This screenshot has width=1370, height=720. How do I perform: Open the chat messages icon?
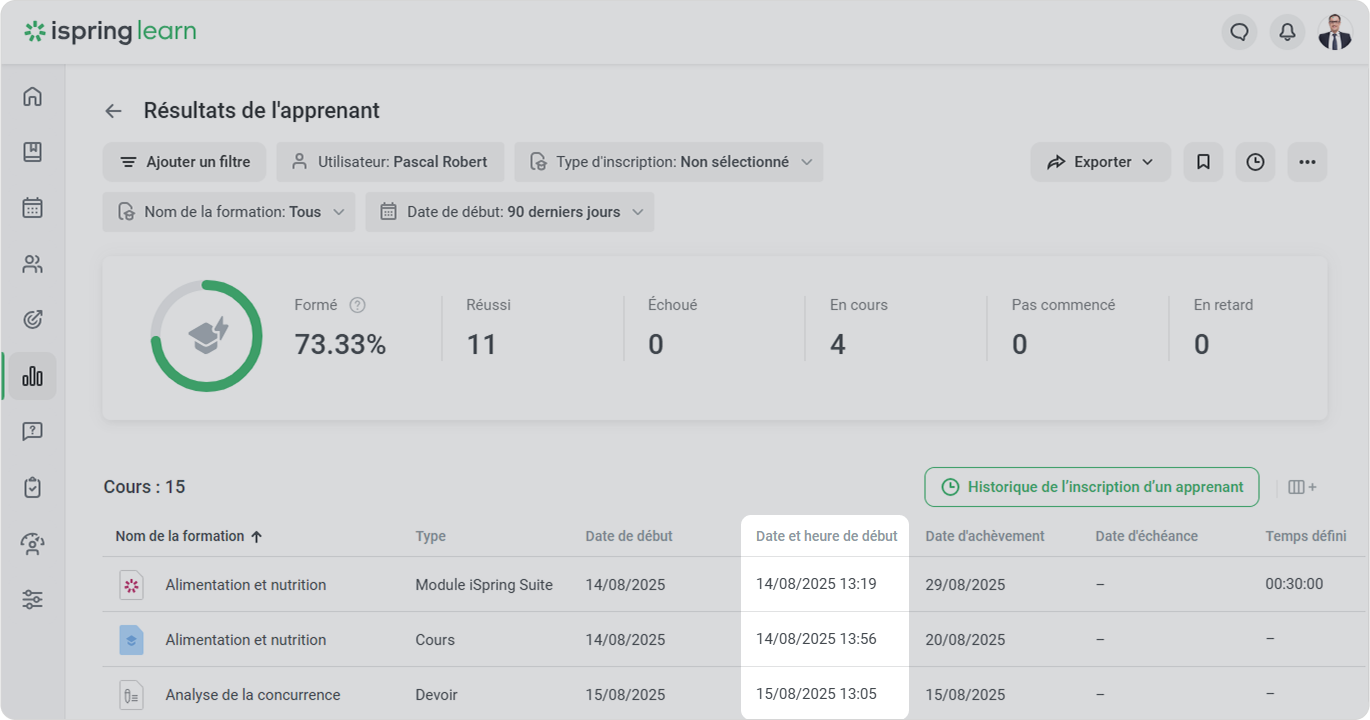tap(1239, 32)
